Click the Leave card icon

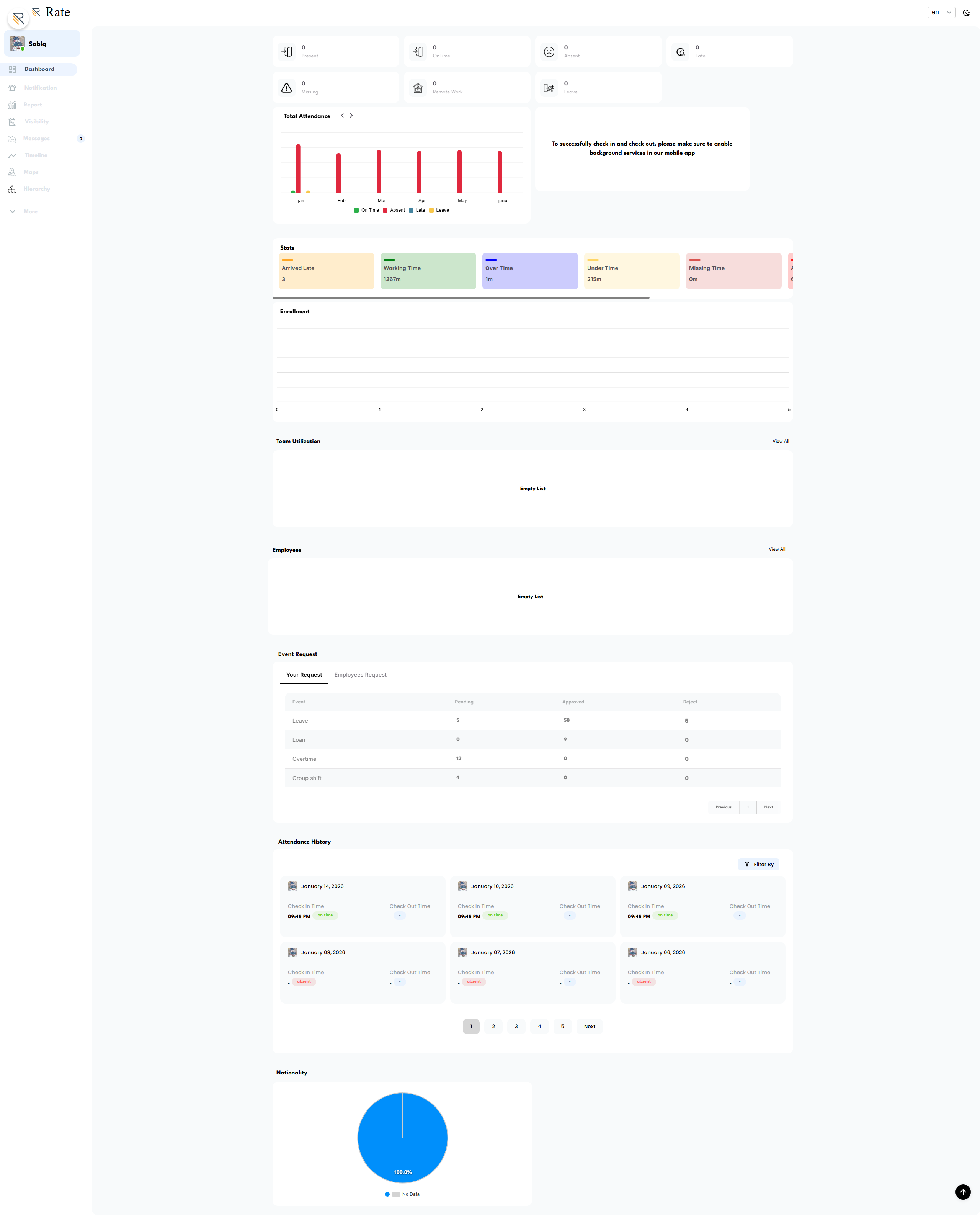(x=549, y=88)
